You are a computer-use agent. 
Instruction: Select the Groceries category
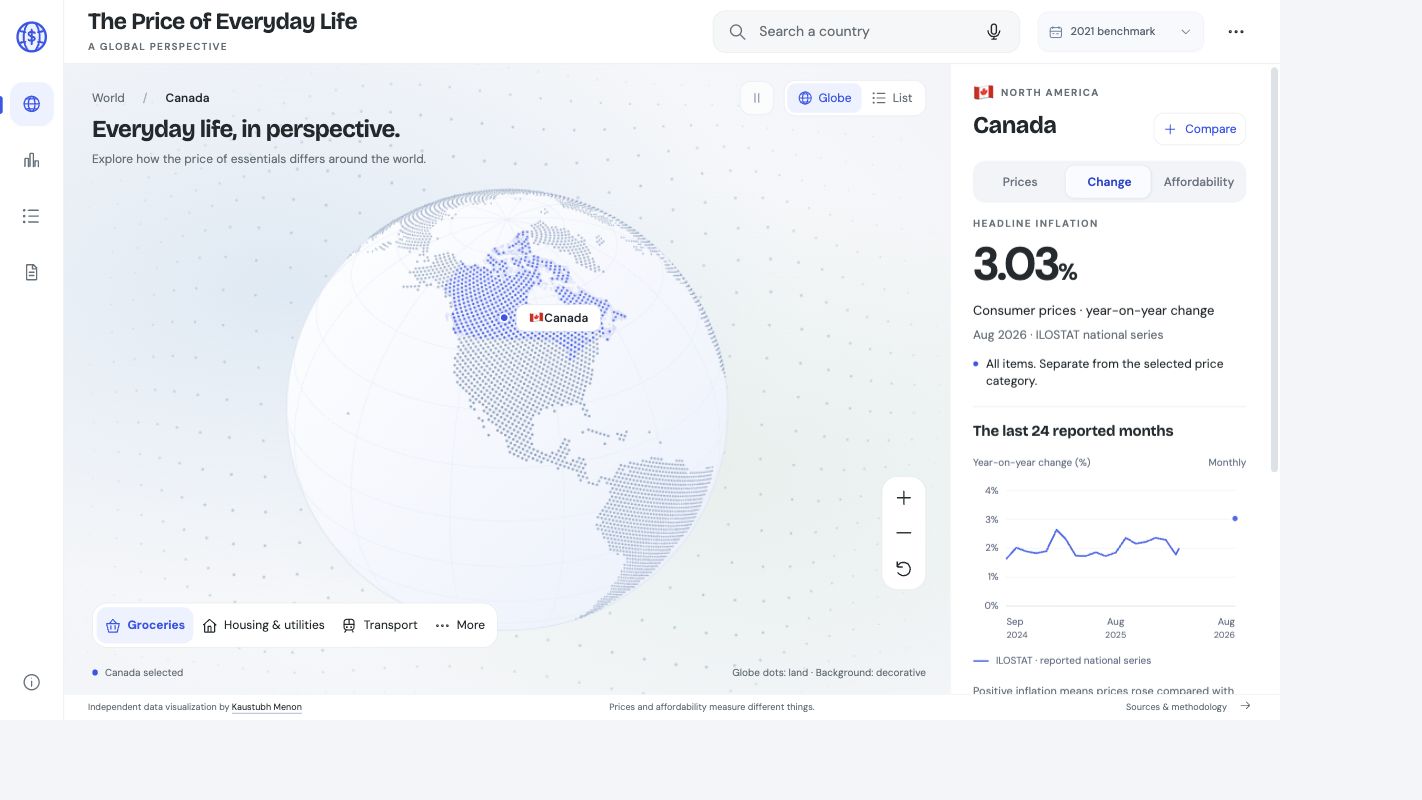[145, 626]
